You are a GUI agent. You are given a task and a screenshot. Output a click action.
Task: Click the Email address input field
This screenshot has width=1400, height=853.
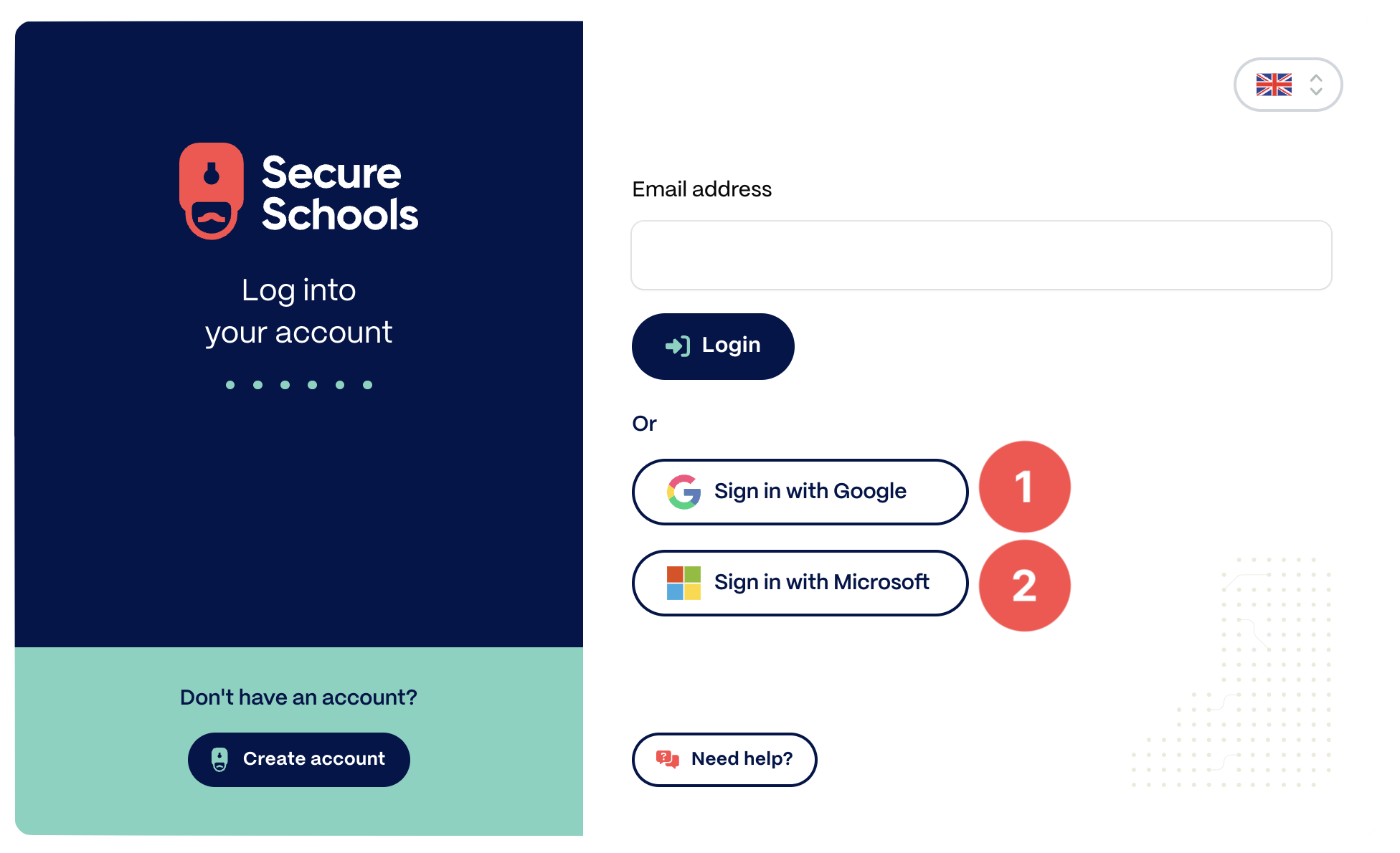(981, 255)
